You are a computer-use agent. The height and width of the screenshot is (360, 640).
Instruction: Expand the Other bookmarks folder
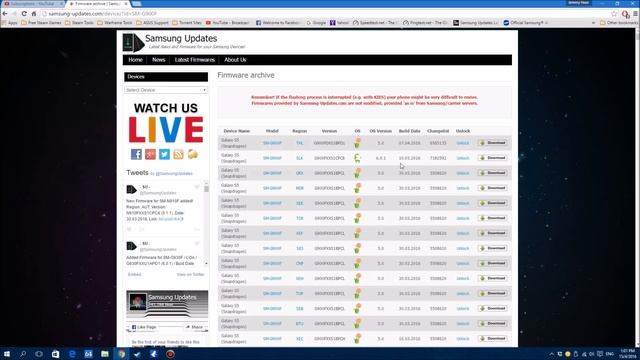click(x=618, y=23)
